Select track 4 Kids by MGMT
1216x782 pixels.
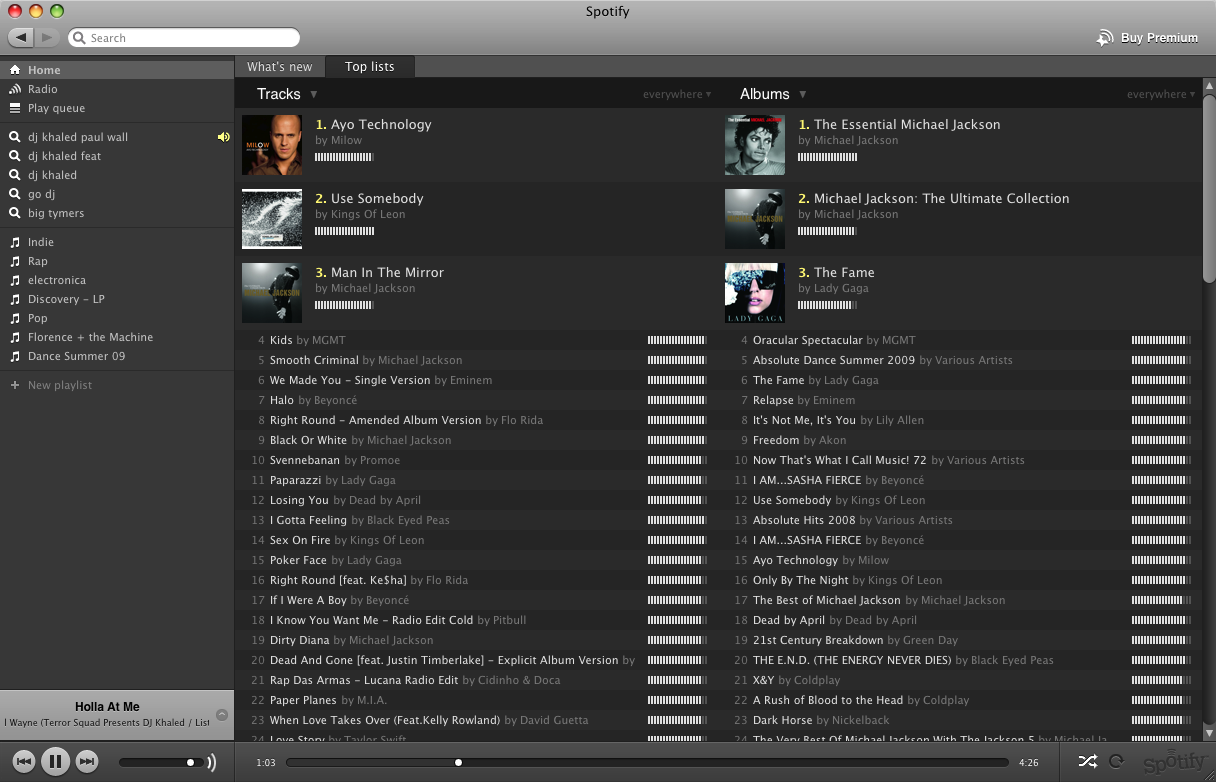pos(476,340)
